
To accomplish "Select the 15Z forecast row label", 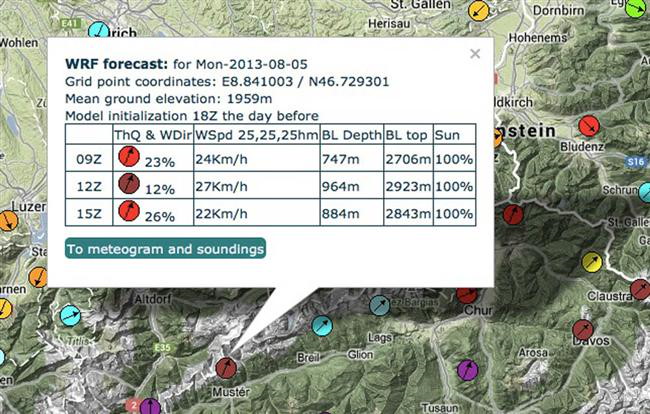I will click(89, 213).
